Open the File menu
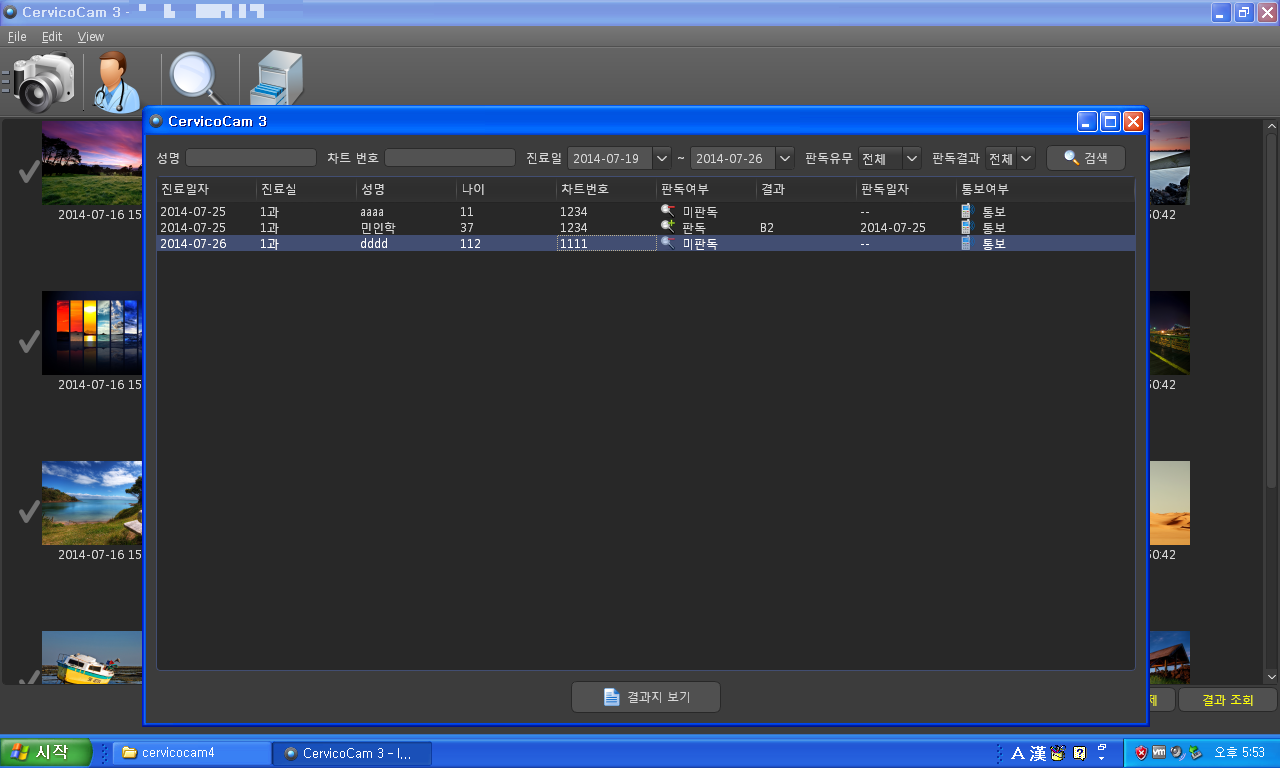The height and width of the screenshot is (768, 1280). [17, 36]
